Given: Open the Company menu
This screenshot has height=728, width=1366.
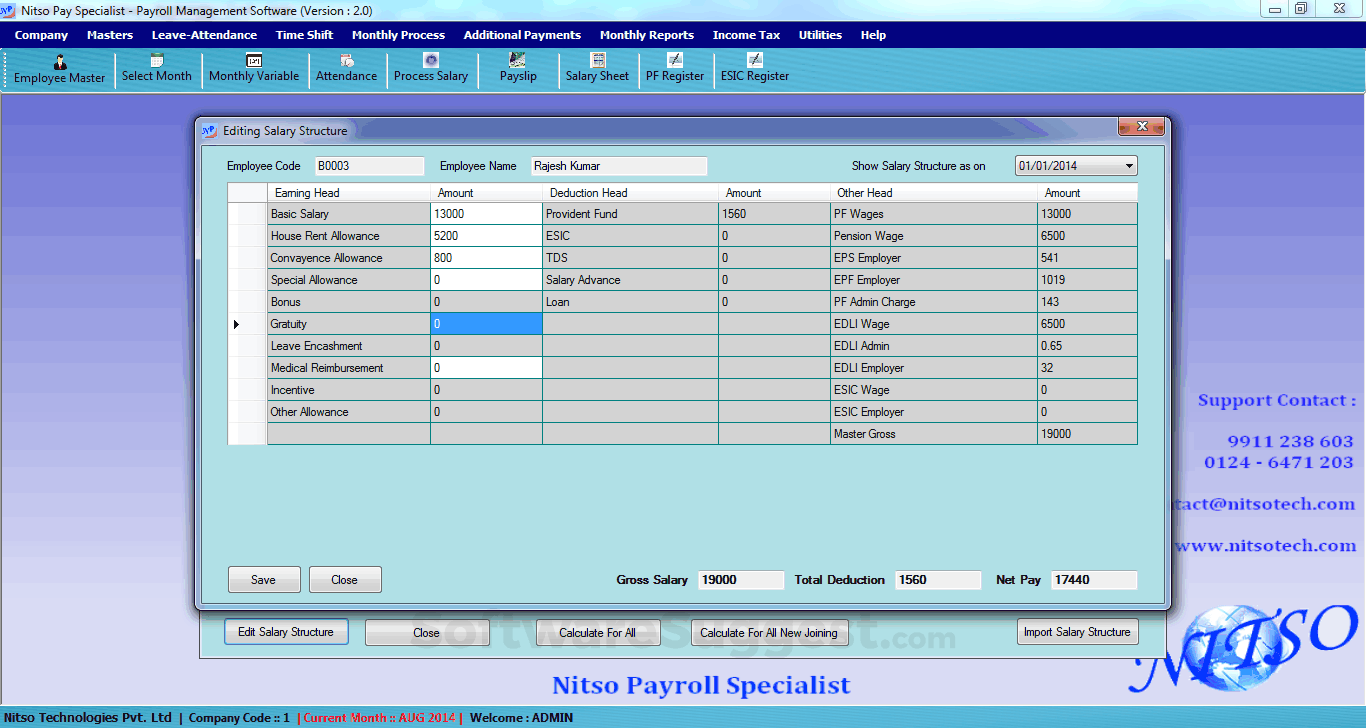Looking at the screenshot, I should [41, 35].
